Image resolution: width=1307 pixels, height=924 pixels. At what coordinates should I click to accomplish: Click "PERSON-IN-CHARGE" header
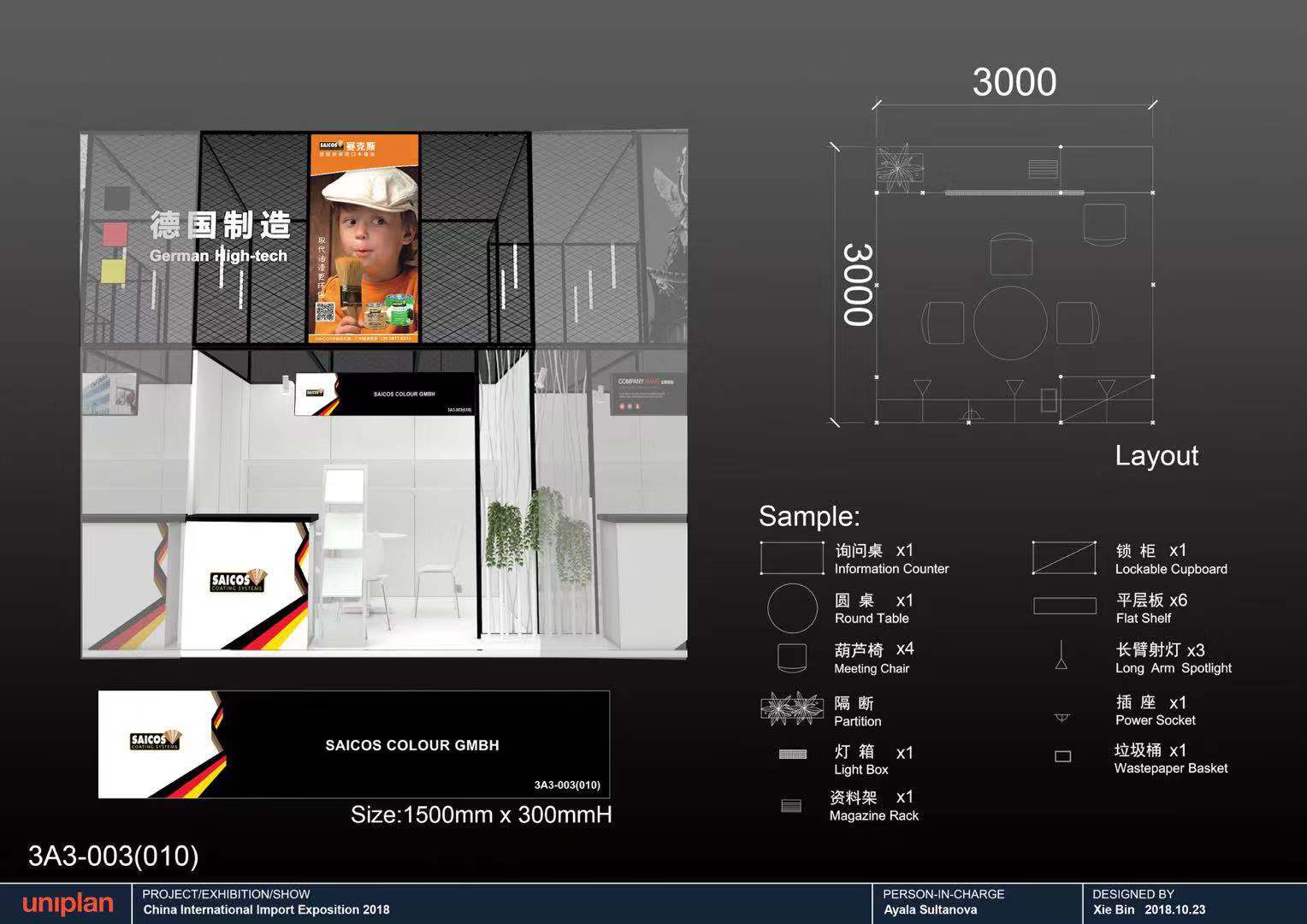944,894
